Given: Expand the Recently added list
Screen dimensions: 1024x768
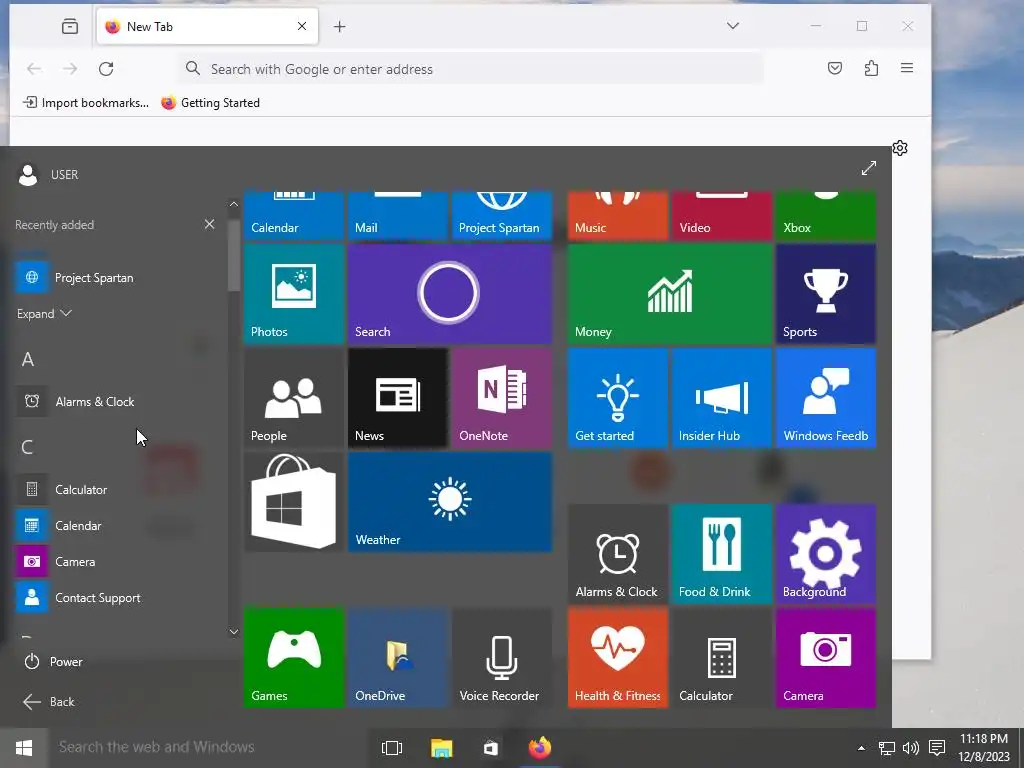Looking at the screenshot, I should click(44, 313).
